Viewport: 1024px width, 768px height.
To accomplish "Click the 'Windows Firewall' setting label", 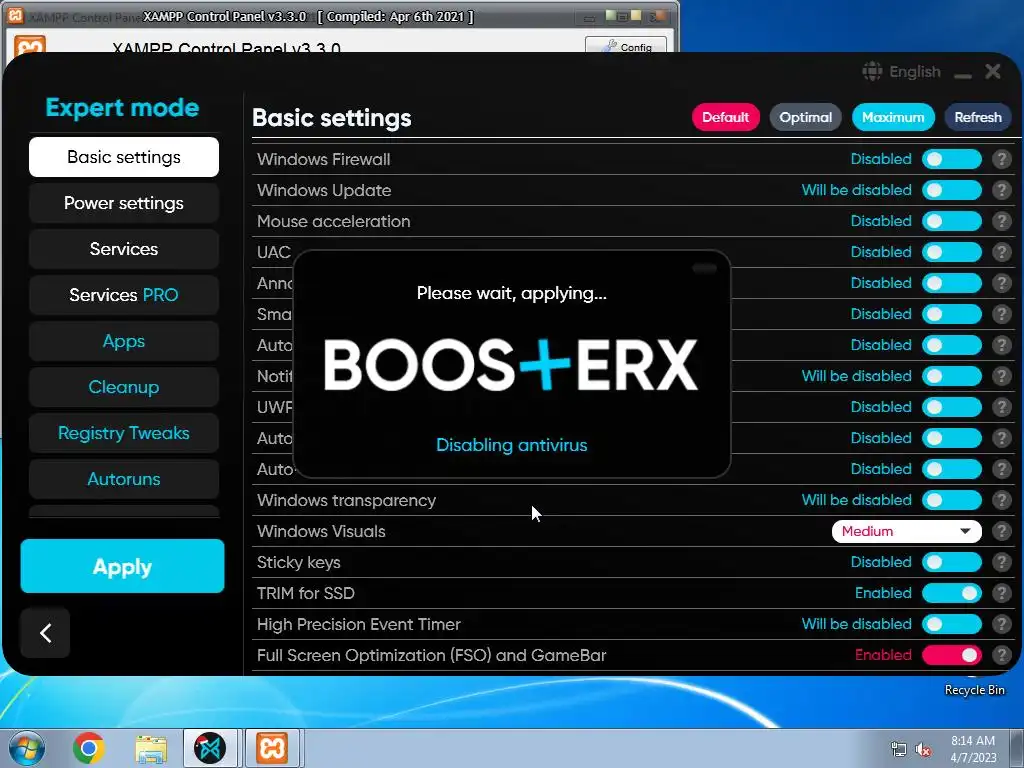I will click(x=323, y=159).
